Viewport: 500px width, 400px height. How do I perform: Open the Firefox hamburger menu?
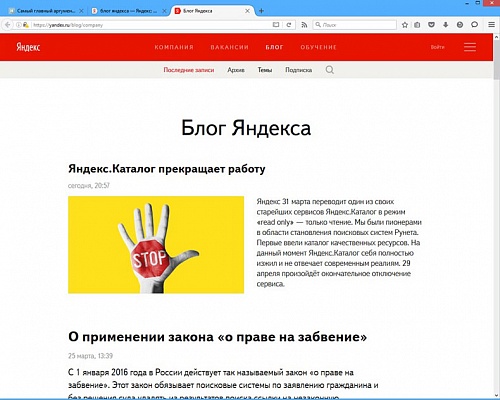coord(491,25)
